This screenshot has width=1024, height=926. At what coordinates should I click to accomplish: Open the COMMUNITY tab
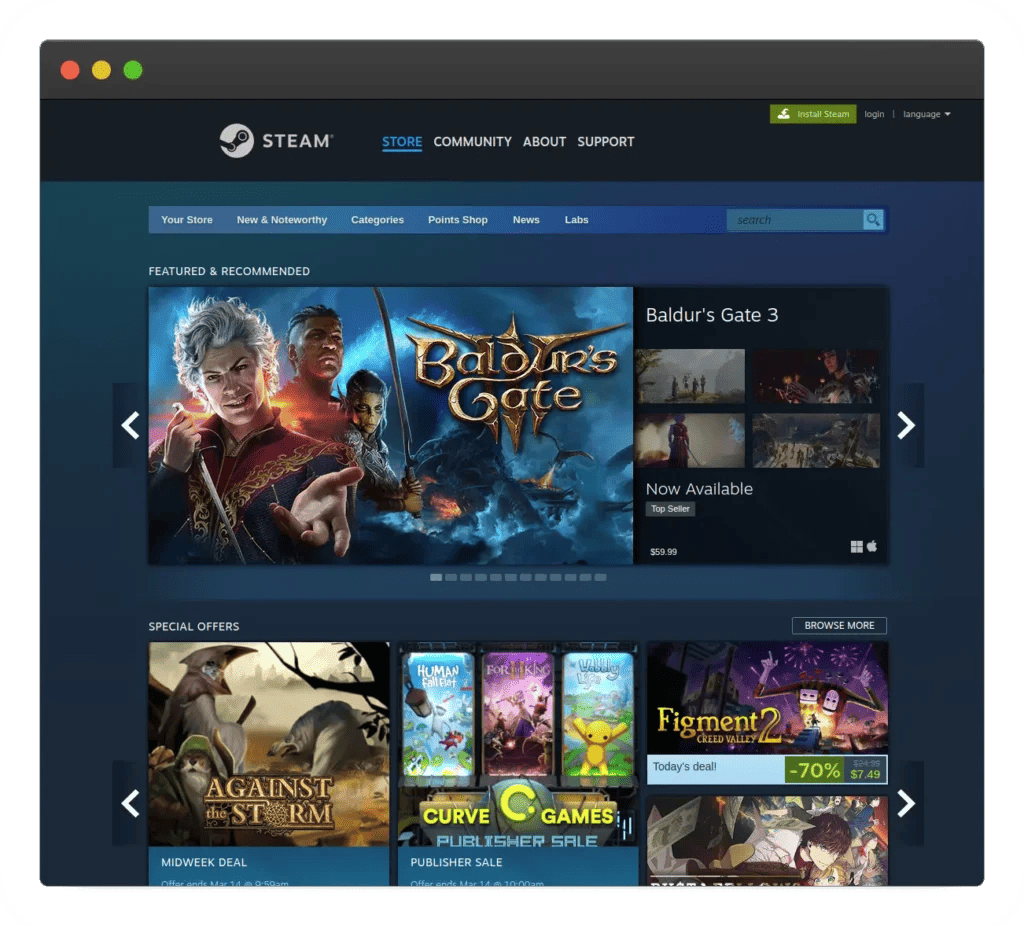[472, 142]
